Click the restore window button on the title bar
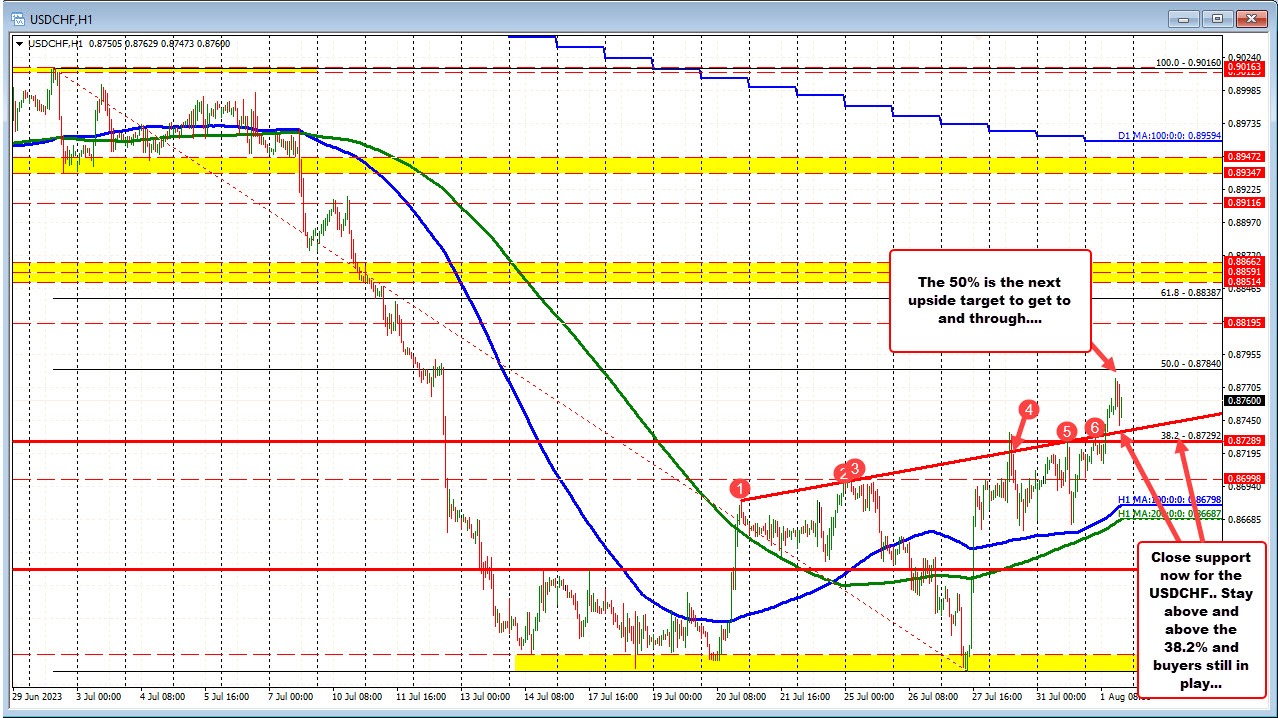 click(1216, 18)
